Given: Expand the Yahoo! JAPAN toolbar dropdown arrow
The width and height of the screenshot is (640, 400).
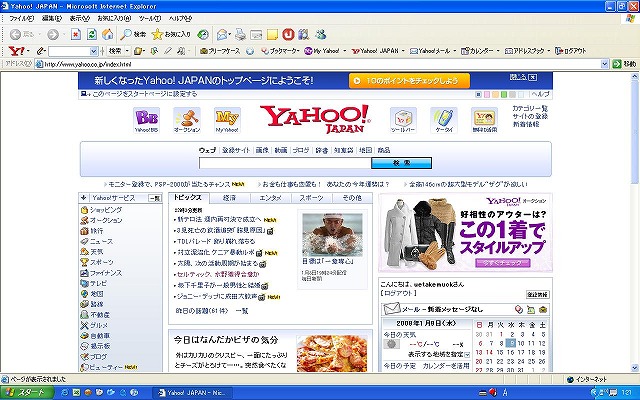Looking at the screenshot, I should pos(403,51).
